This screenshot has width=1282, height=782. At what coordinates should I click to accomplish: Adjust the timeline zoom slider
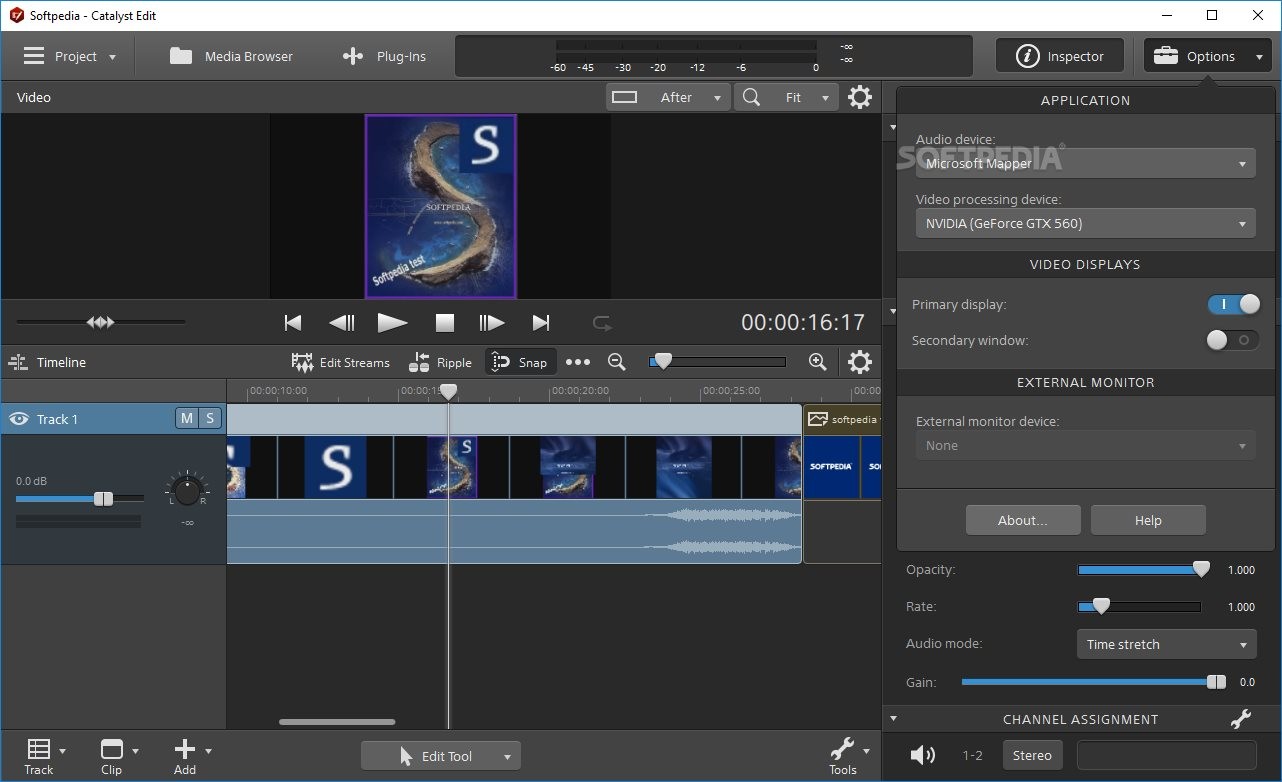pyautogui.click(x=717, y=362)
